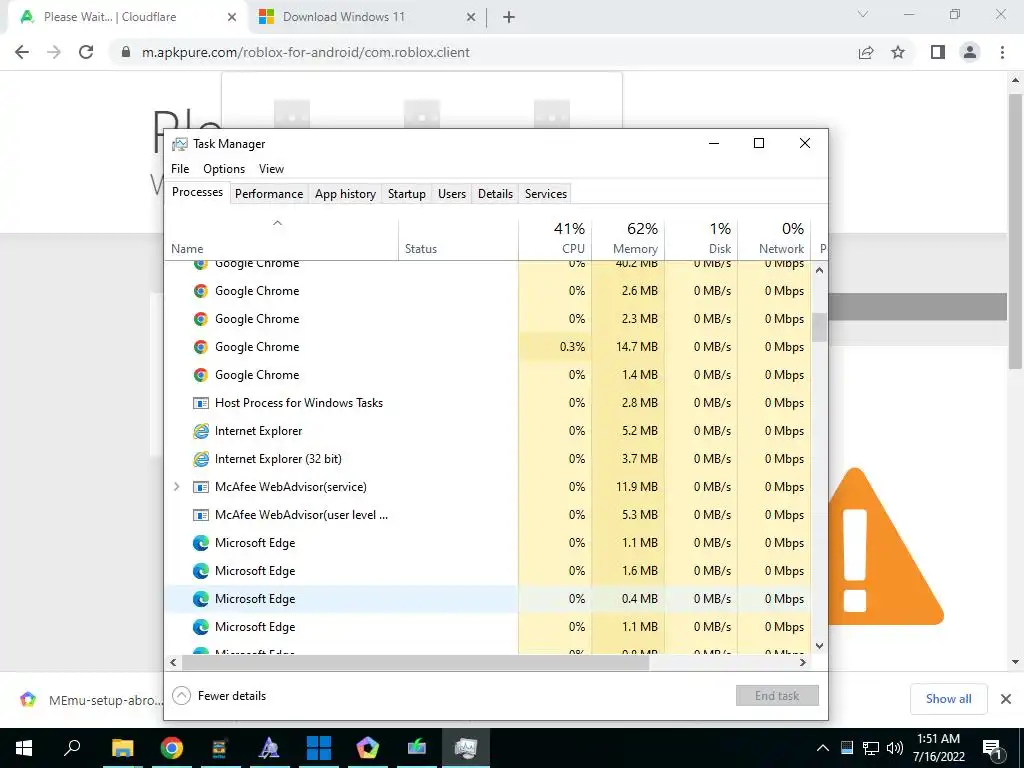The height and width of the screenshot is (768, 1024).
Task: Click Task Manager vertical scrollbar thumb
Action: pyautogui.click(x=820, y=327)
